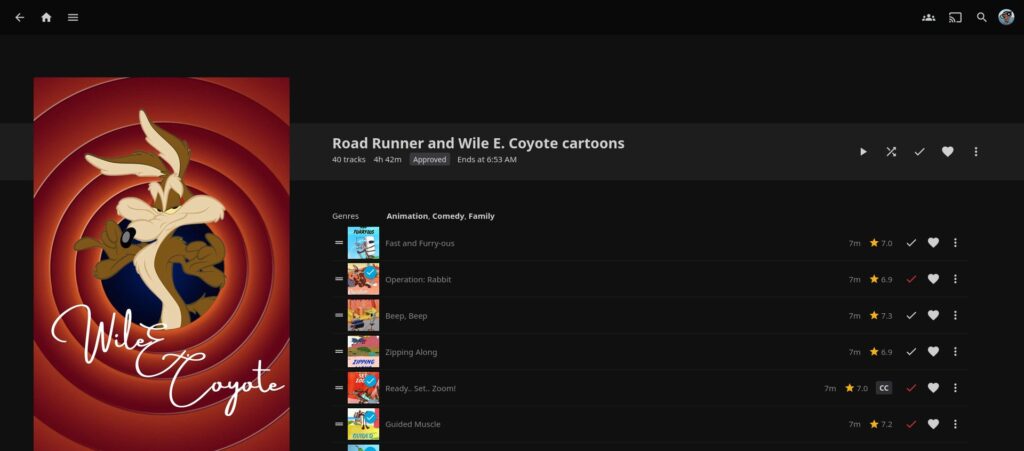Favorite Beep, Beep

pos(933,315)
